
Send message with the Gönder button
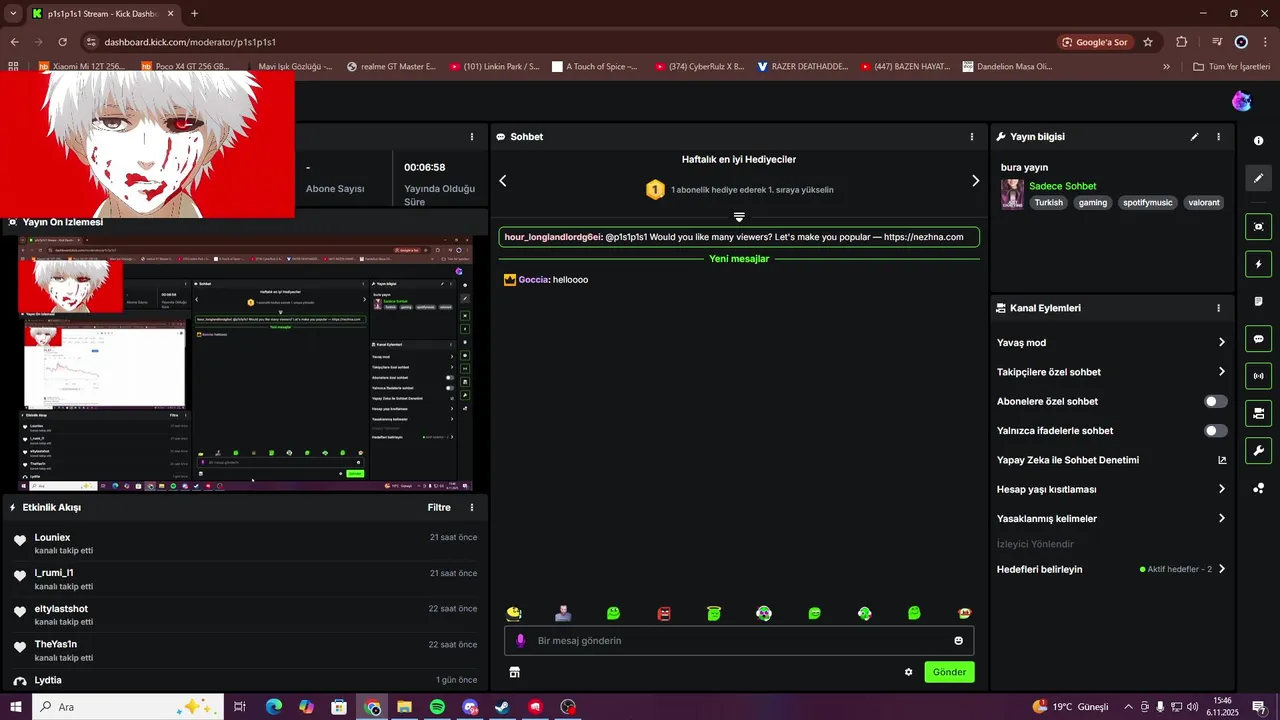pos(949,672)
